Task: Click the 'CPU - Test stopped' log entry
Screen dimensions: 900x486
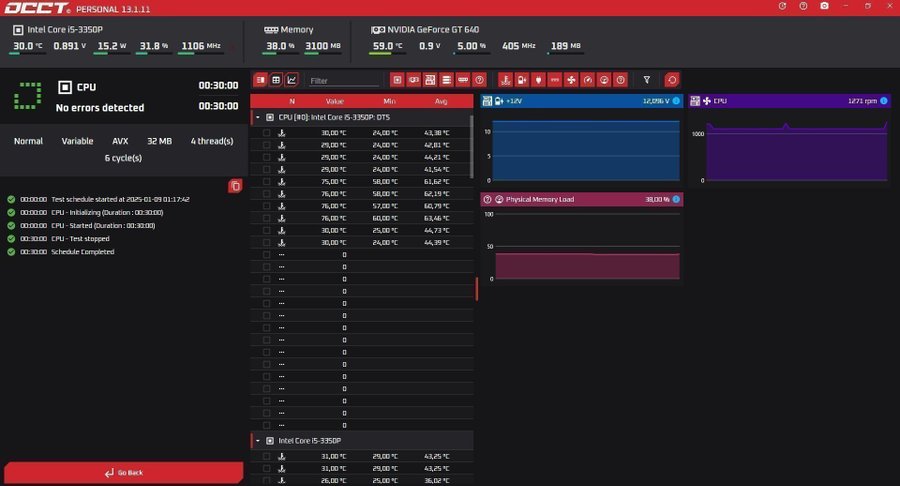Action: pyautogui.click(x=80, y=239)
